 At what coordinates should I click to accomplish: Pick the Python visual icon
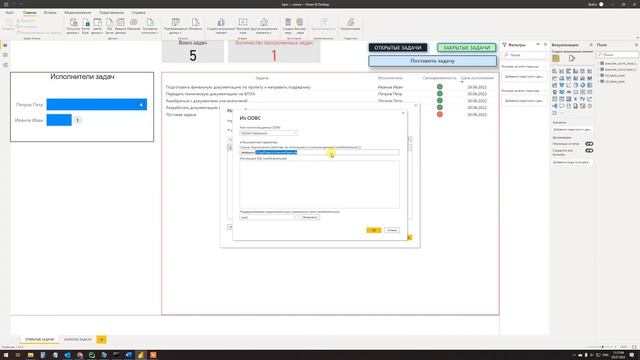pyautogui.click(x=582, y=99)
